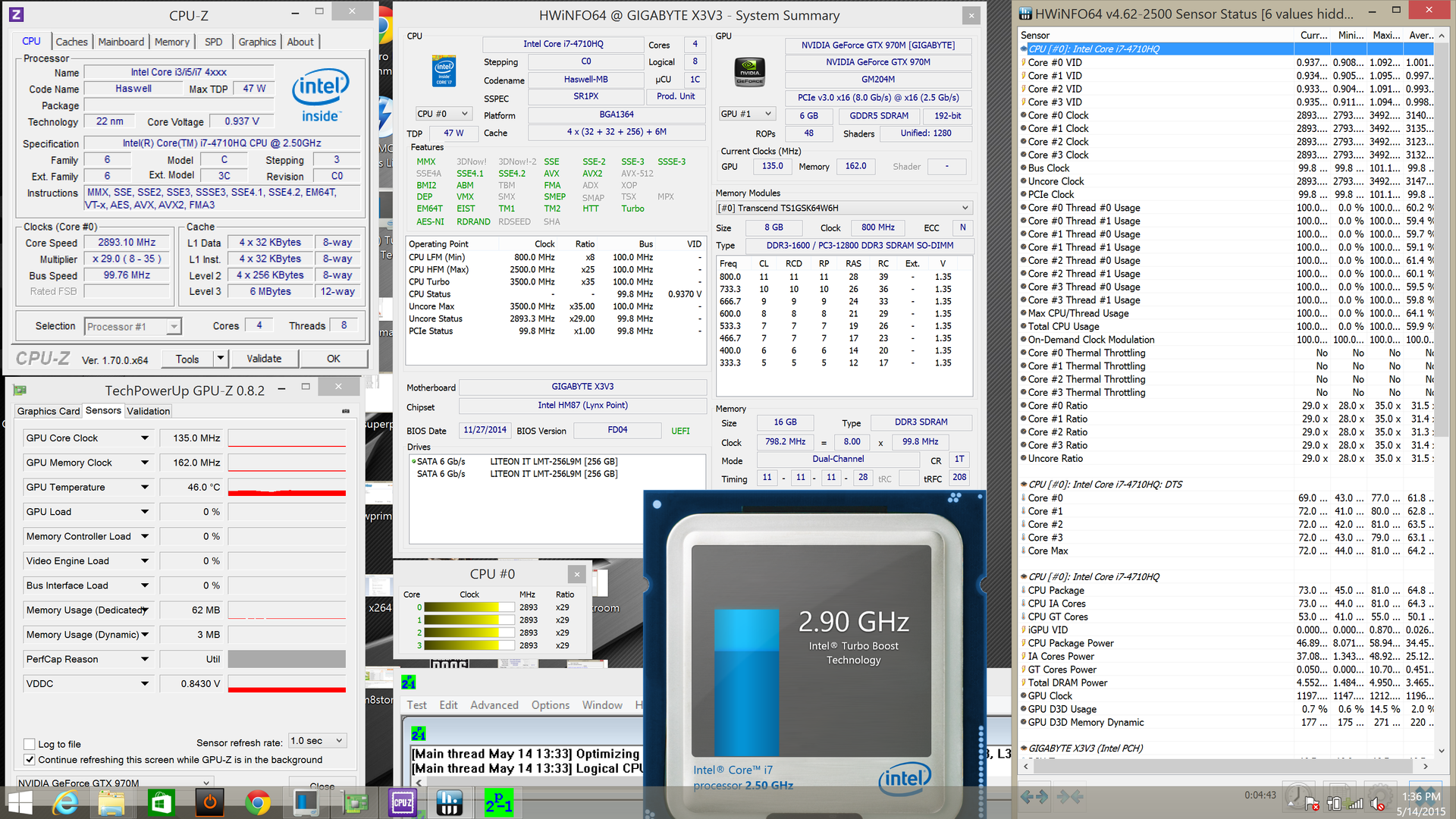This screenshot has height=819, width=1456.
Task: Click the GPU-Z title bar app icon
Action: 20,390
